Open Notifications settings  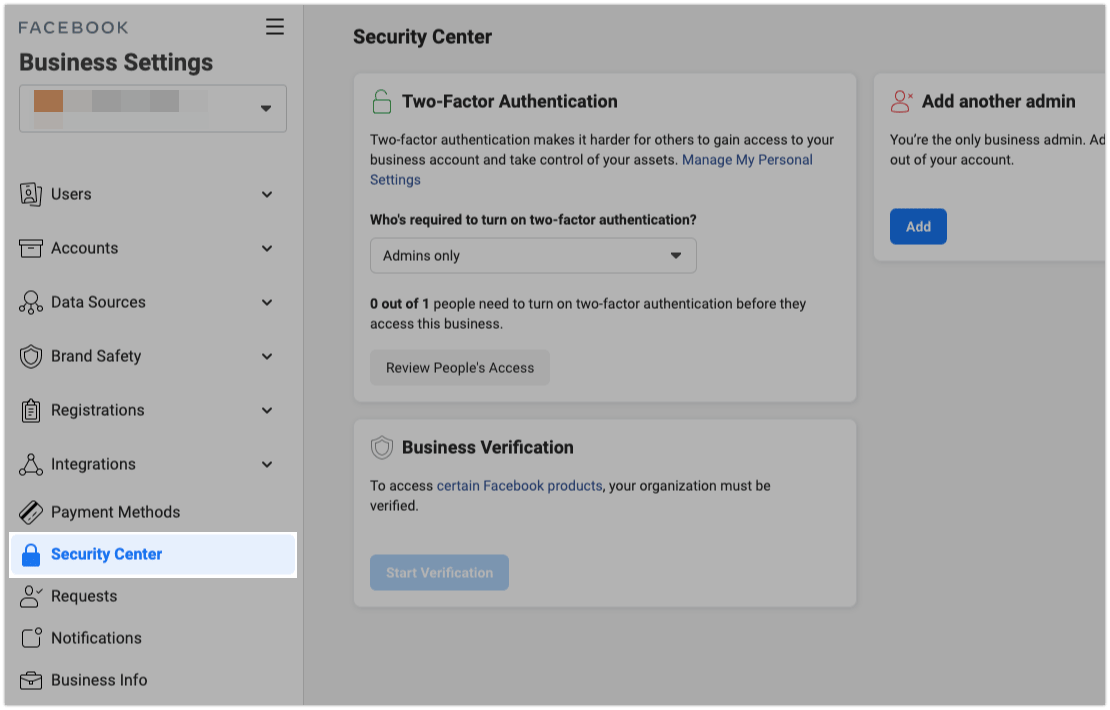(x=96, y=638)
